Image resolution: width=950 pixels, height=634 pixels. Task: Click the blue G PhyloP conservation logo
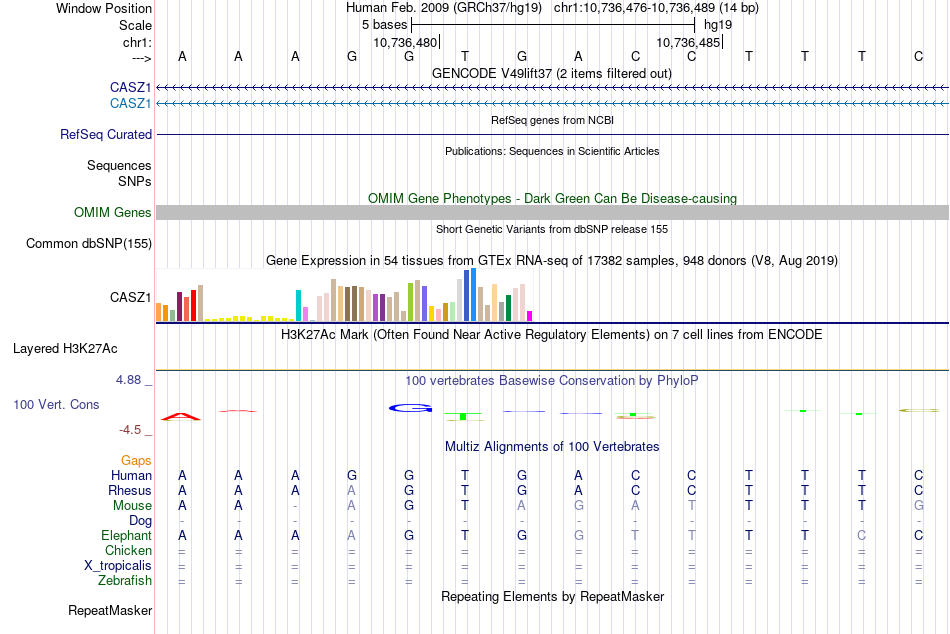click(x=410, y=408)
